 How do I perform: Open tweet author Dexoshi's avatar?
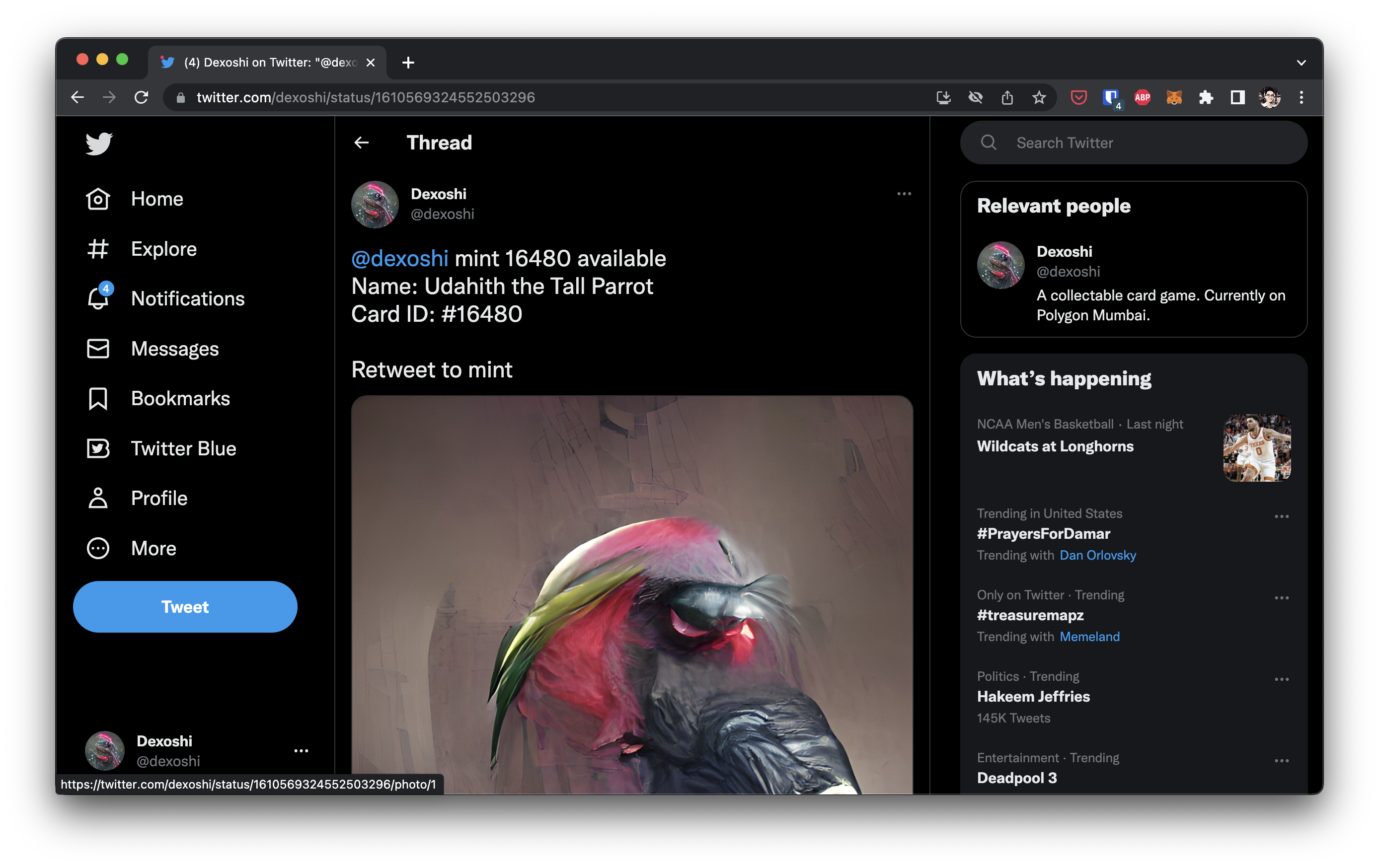tap(375, 205)
